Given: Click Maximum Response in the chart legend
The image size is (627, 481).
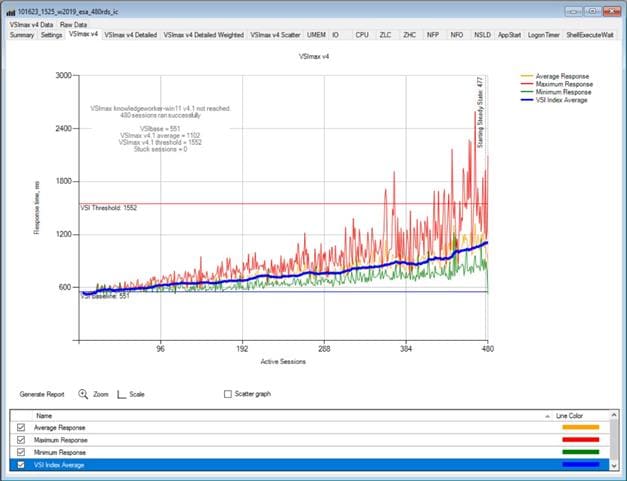Looking at the screenshot, I should tap(564, 84).
